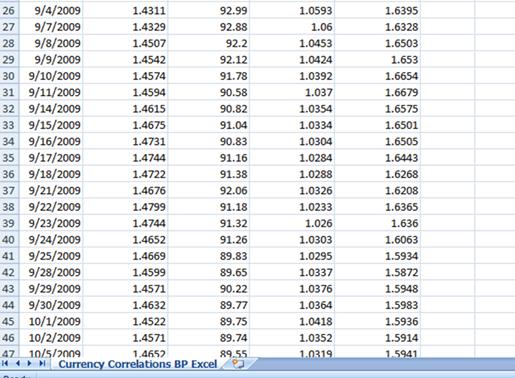Image resolution: width=515 pixels, height=378 pixels.
Task: Select row header 28
Action: coord(9,43)
